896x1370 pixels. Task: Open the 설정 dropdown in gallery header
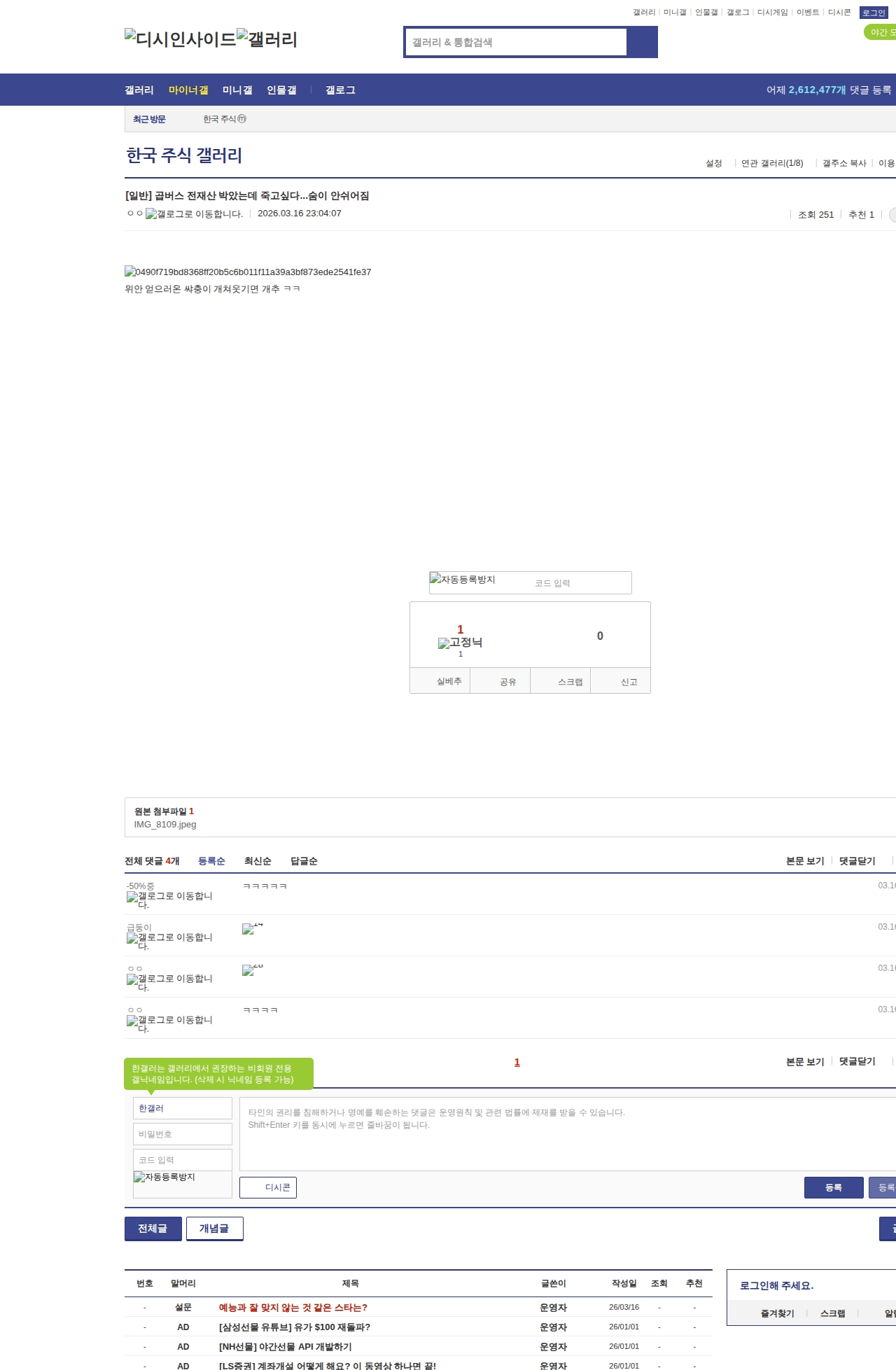click(713, 163)
